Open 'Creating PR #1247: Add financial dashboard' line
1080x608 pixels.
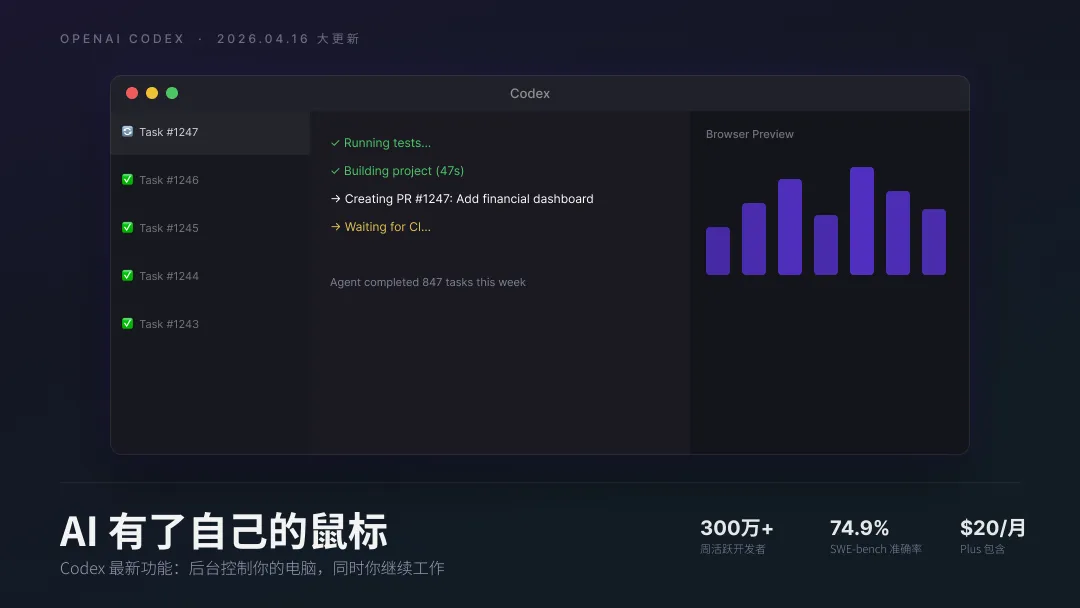point(462,199)
